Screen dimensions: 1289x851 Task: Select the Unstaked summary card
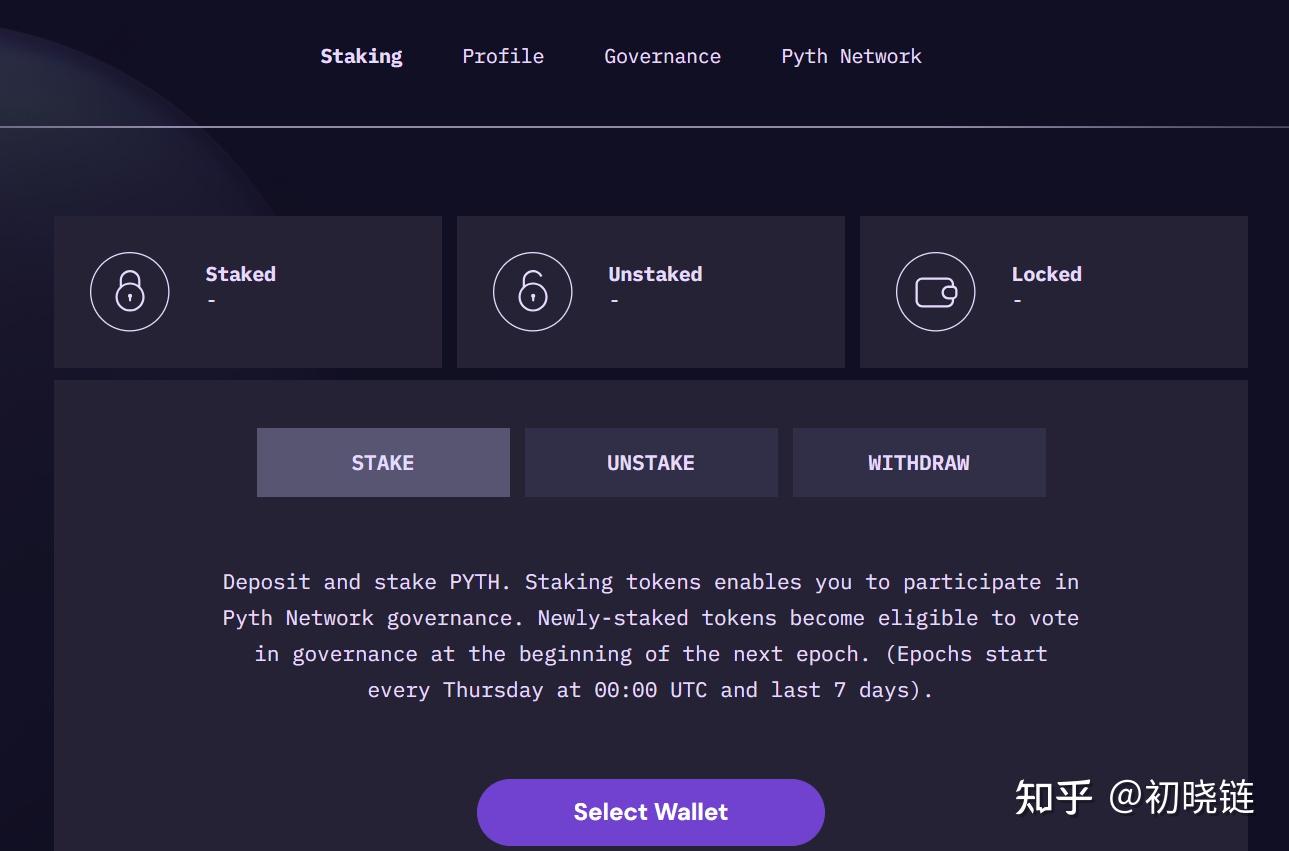(651, 292)
